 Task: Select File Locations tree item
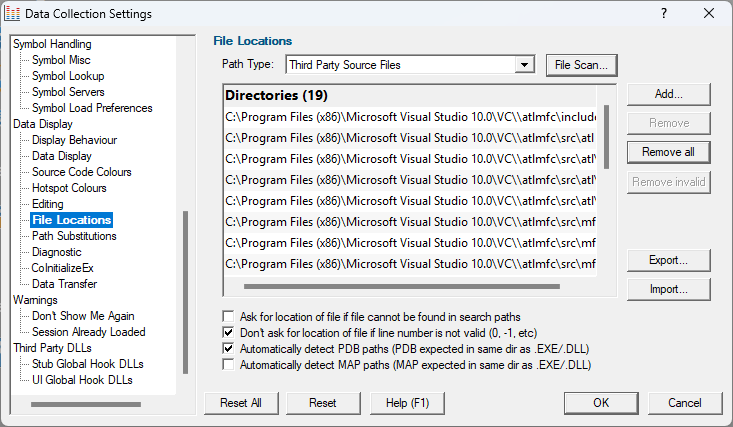[x=72, y=220]
